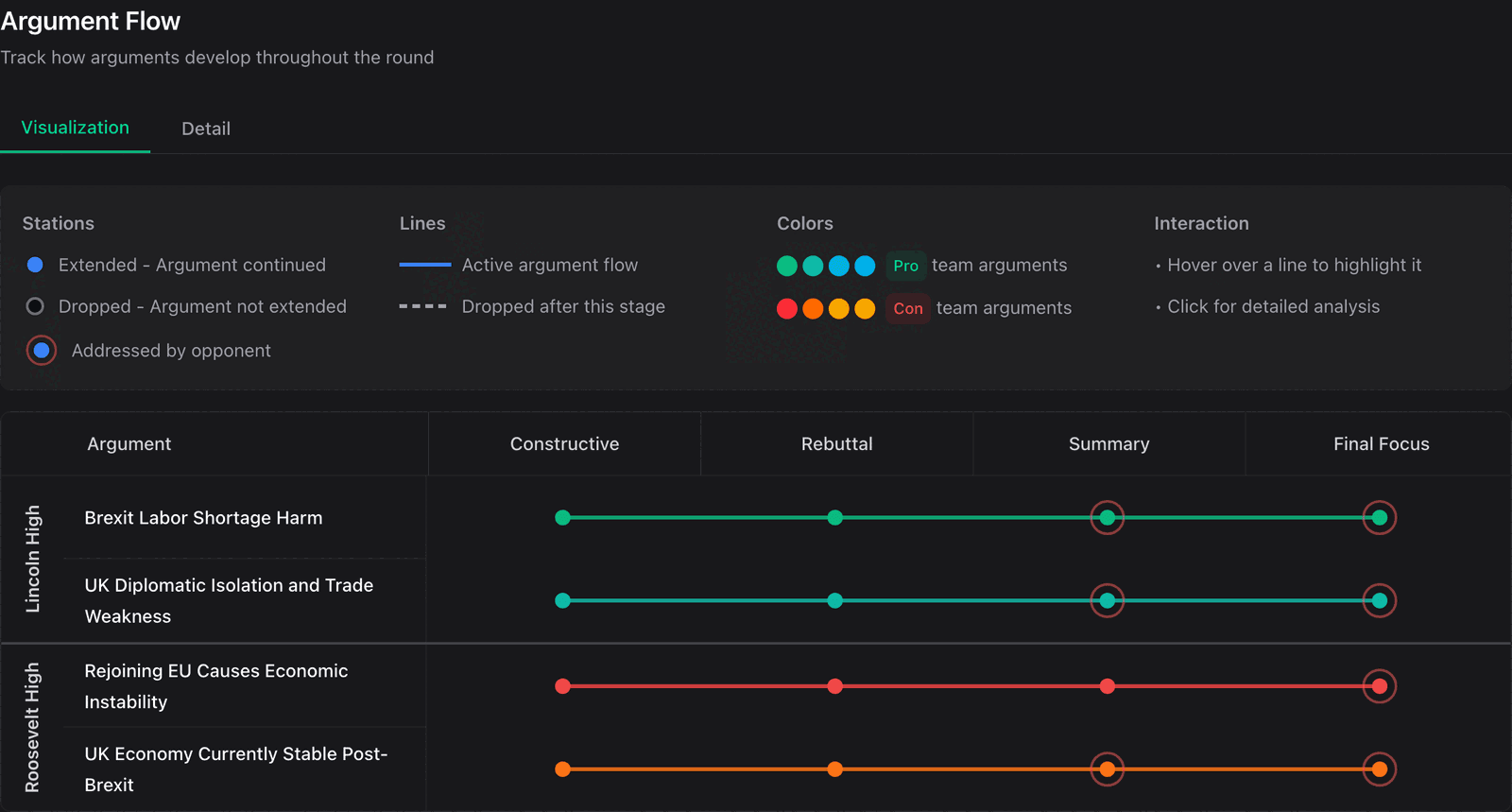Click UK Diplomatic Isolation Summary station
The height and width of the screenshot is (812, 1512).
(x=1107, y=600)
